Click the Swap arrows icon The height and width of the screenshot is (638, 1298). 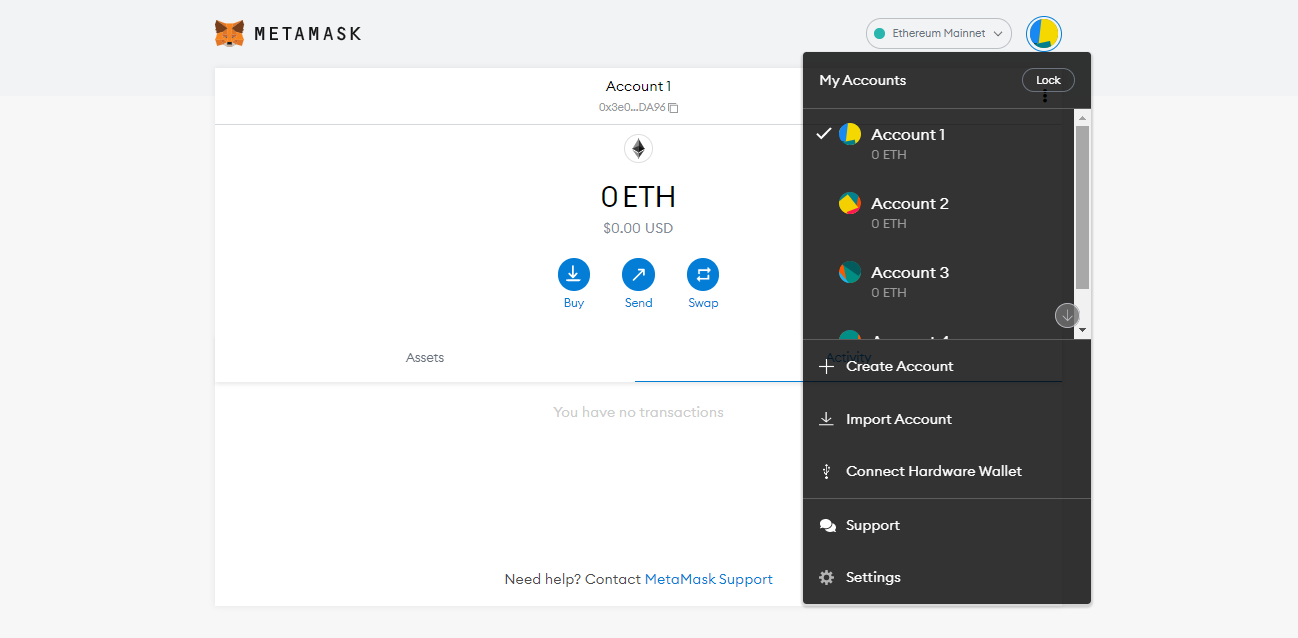coord(703,274)
